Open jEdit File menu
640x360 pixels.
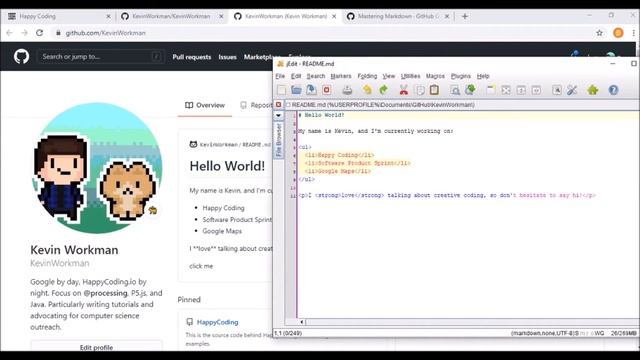[280, 76]
